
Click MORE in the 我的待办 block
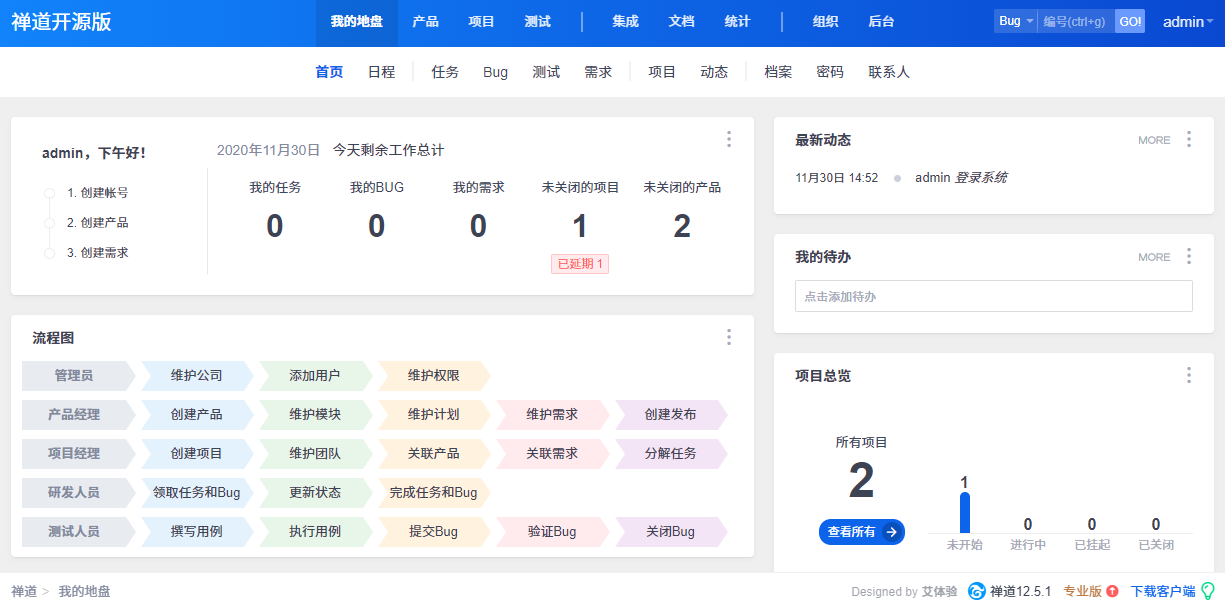[1154, 257]
